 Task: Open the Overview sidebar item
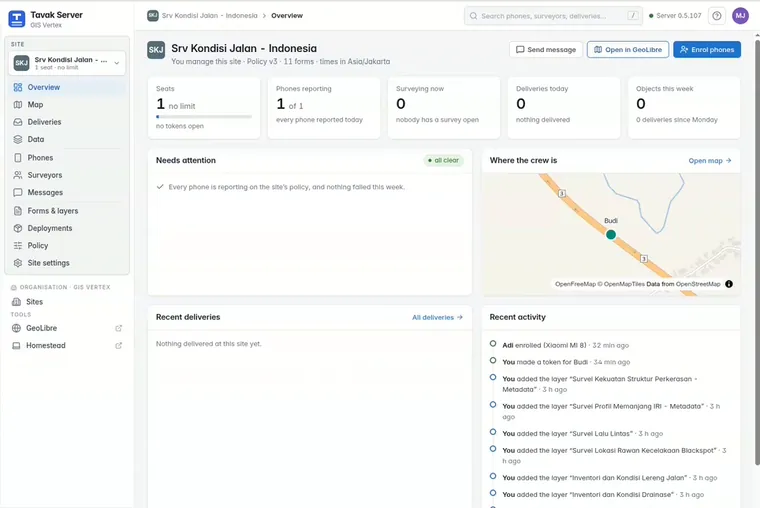pyautogui.click(x=67, y=87)
